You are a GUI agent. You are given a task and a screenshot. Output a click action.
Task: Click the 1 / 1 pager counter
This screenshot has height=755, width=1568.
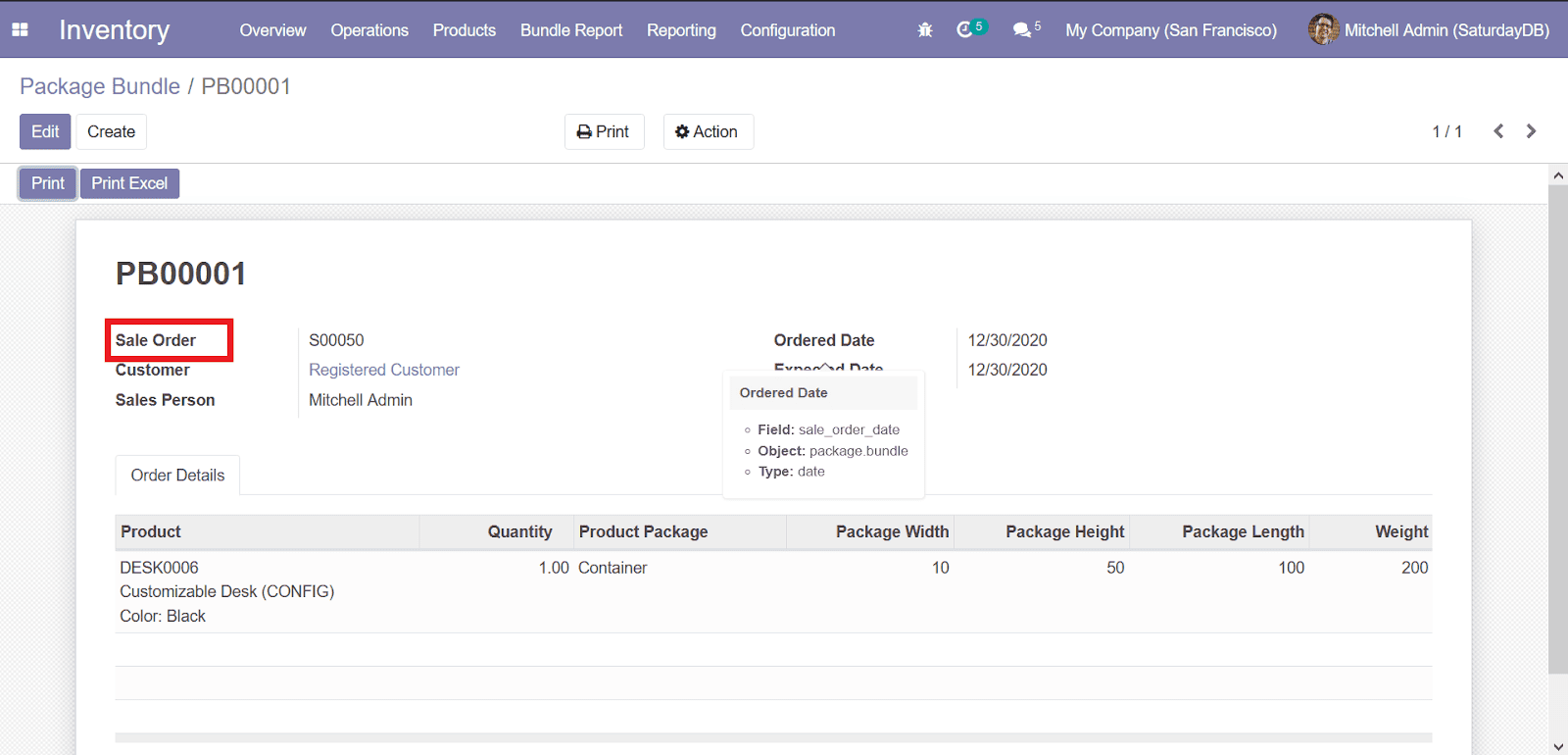1446,131
